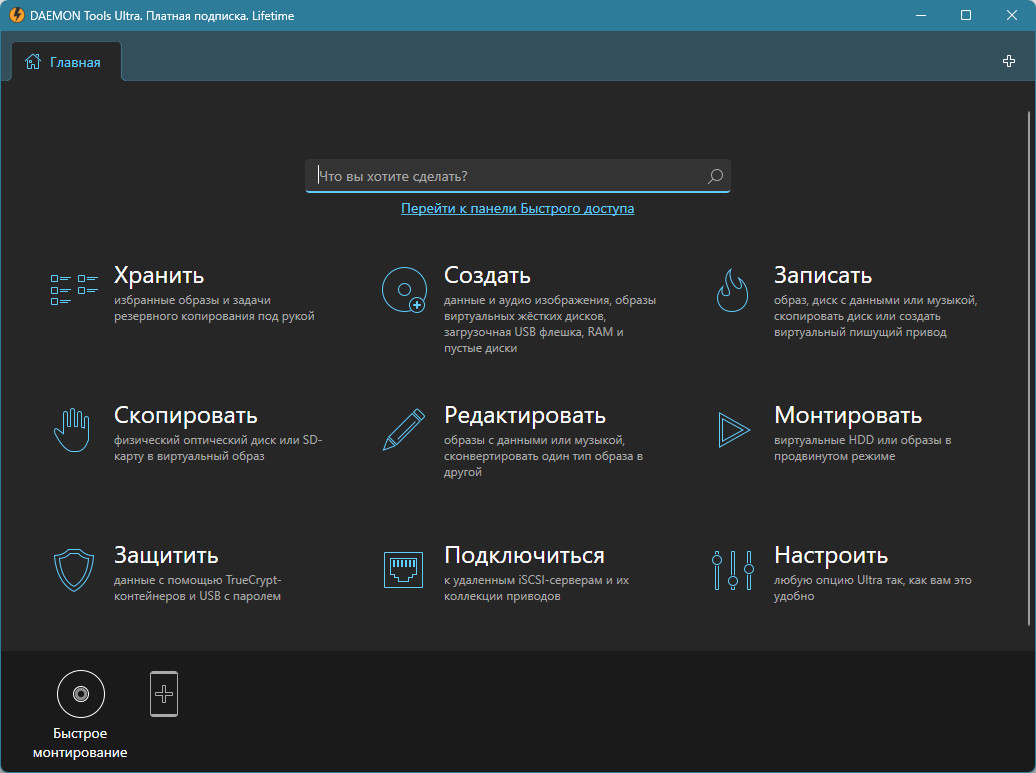Open the Создать section heading
The image size is (1036, 773).
pos(487,275)
